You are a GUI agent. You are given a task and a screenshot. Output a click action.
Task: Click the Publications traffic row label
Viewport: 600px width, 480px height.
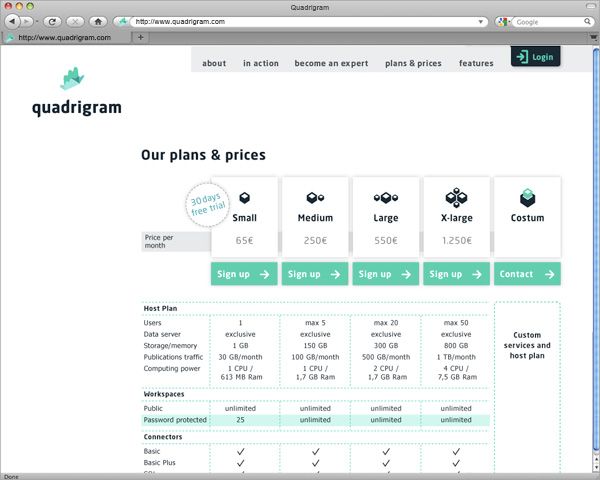173,357
